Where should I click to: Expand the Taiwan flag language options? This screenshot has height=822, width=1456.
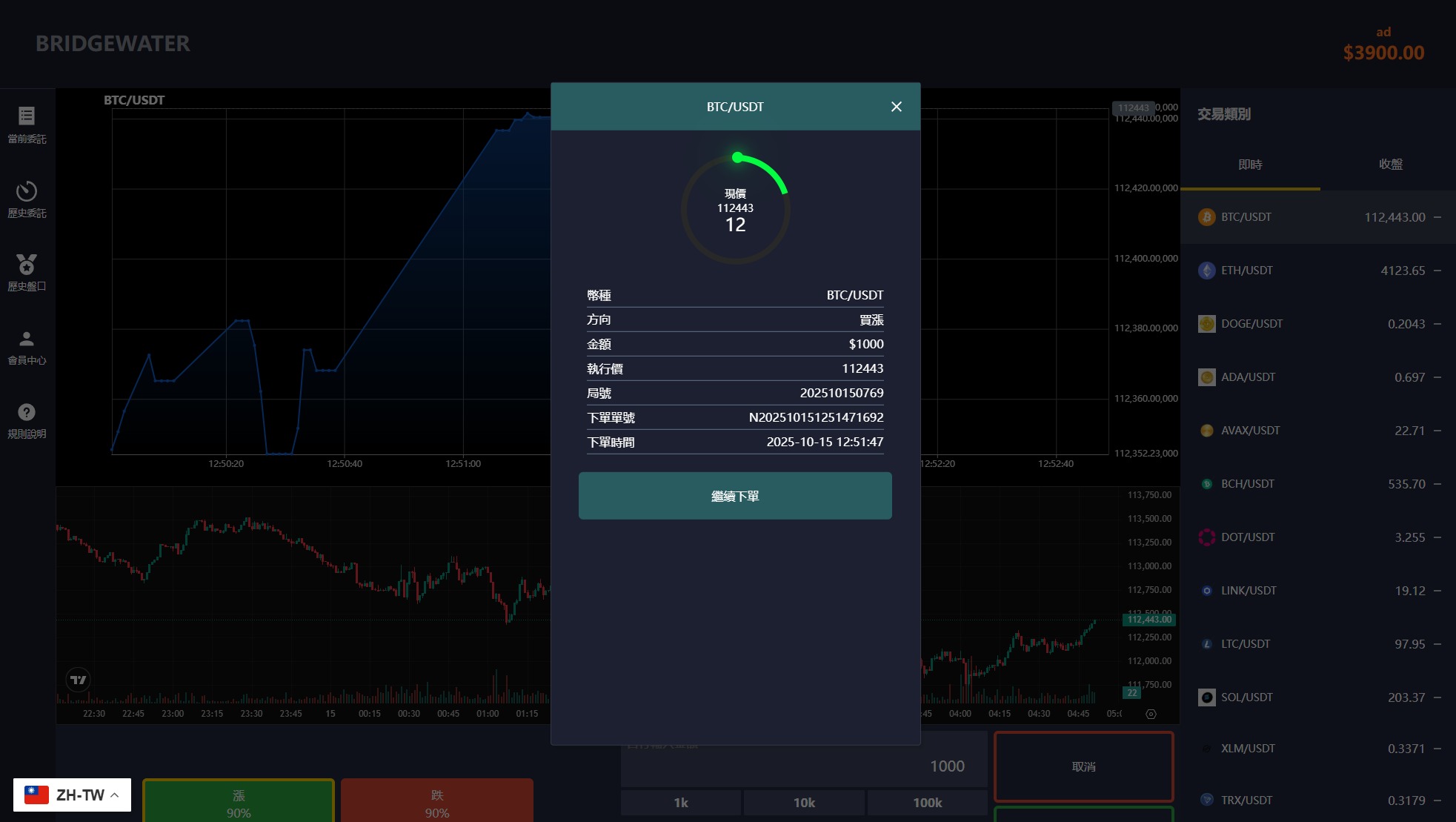tap(35, 794)
